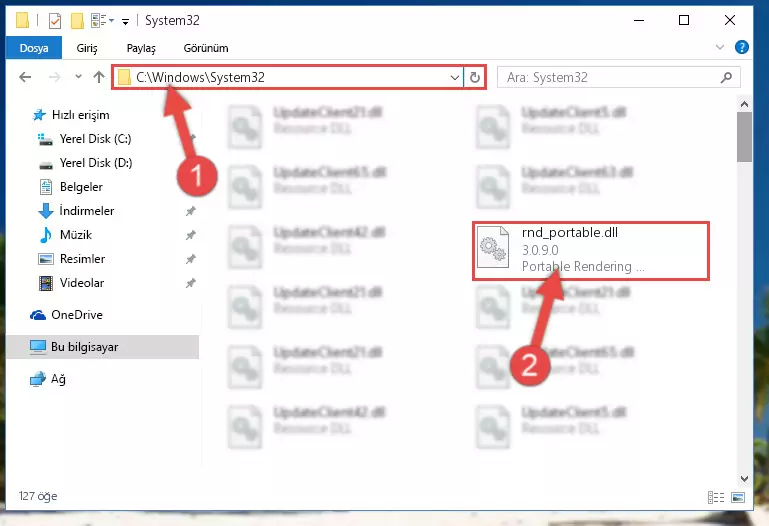Click the Ara: System32 search box

pos(619,77)
